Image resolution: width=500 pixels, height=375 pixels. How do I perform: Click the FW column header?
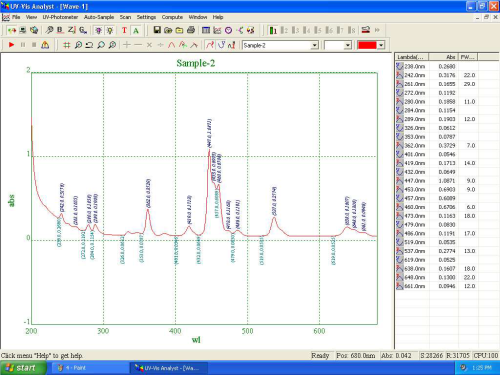point(468,57)
